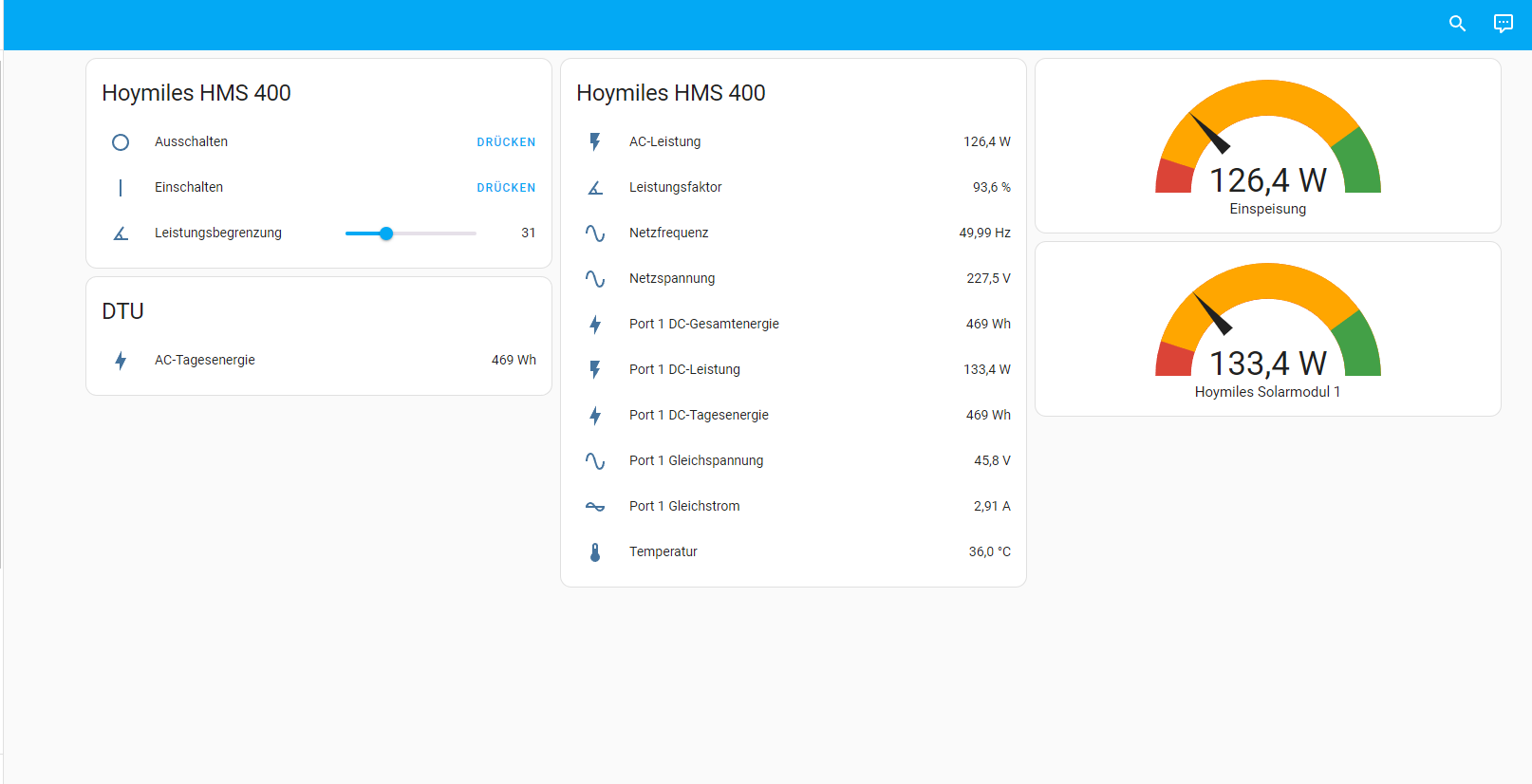Screen dimensions: 1532x784
Task: Click the 93,6 % value
Action: point(992,187)
